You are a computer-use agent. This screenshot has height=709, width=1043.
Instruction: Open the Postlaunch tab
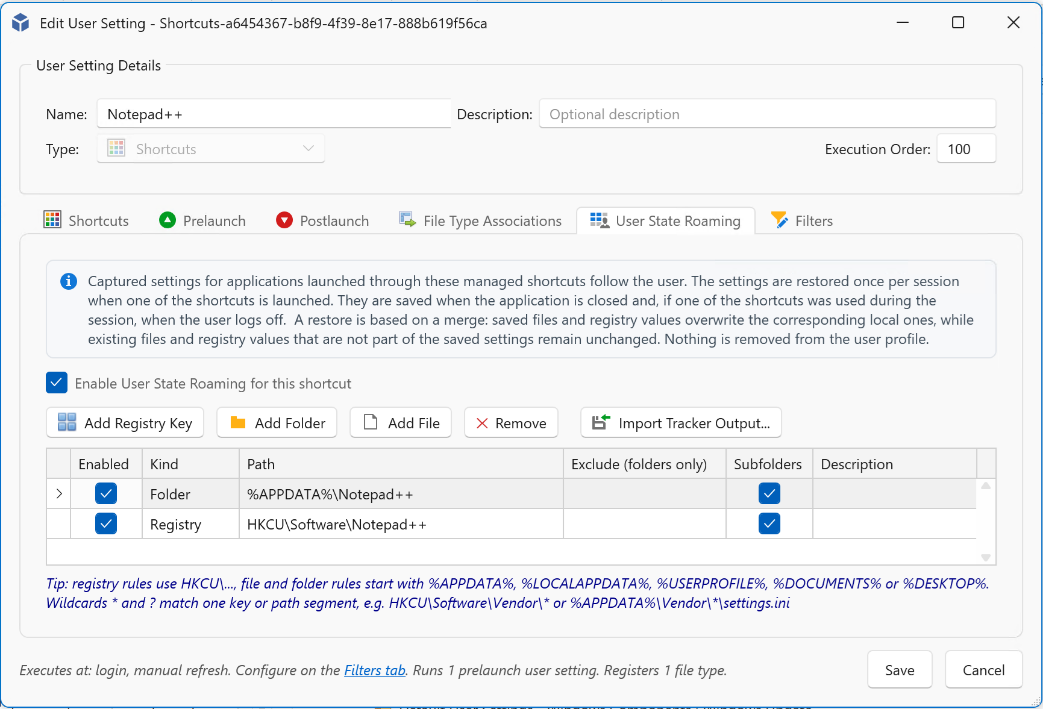point(323,220)
